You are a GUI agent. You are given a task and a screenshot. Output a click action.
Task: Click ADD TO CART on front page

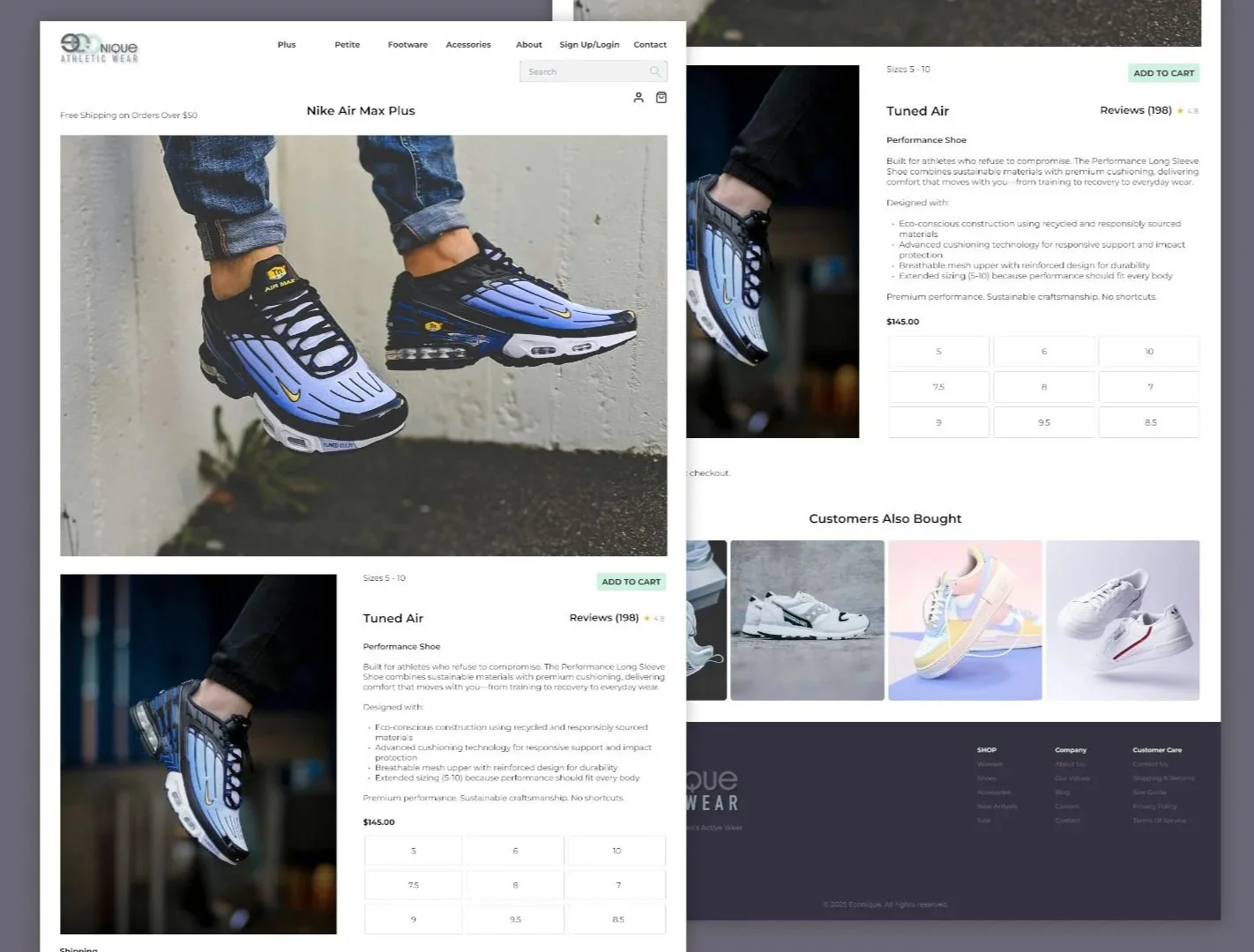tap(631, 582)
